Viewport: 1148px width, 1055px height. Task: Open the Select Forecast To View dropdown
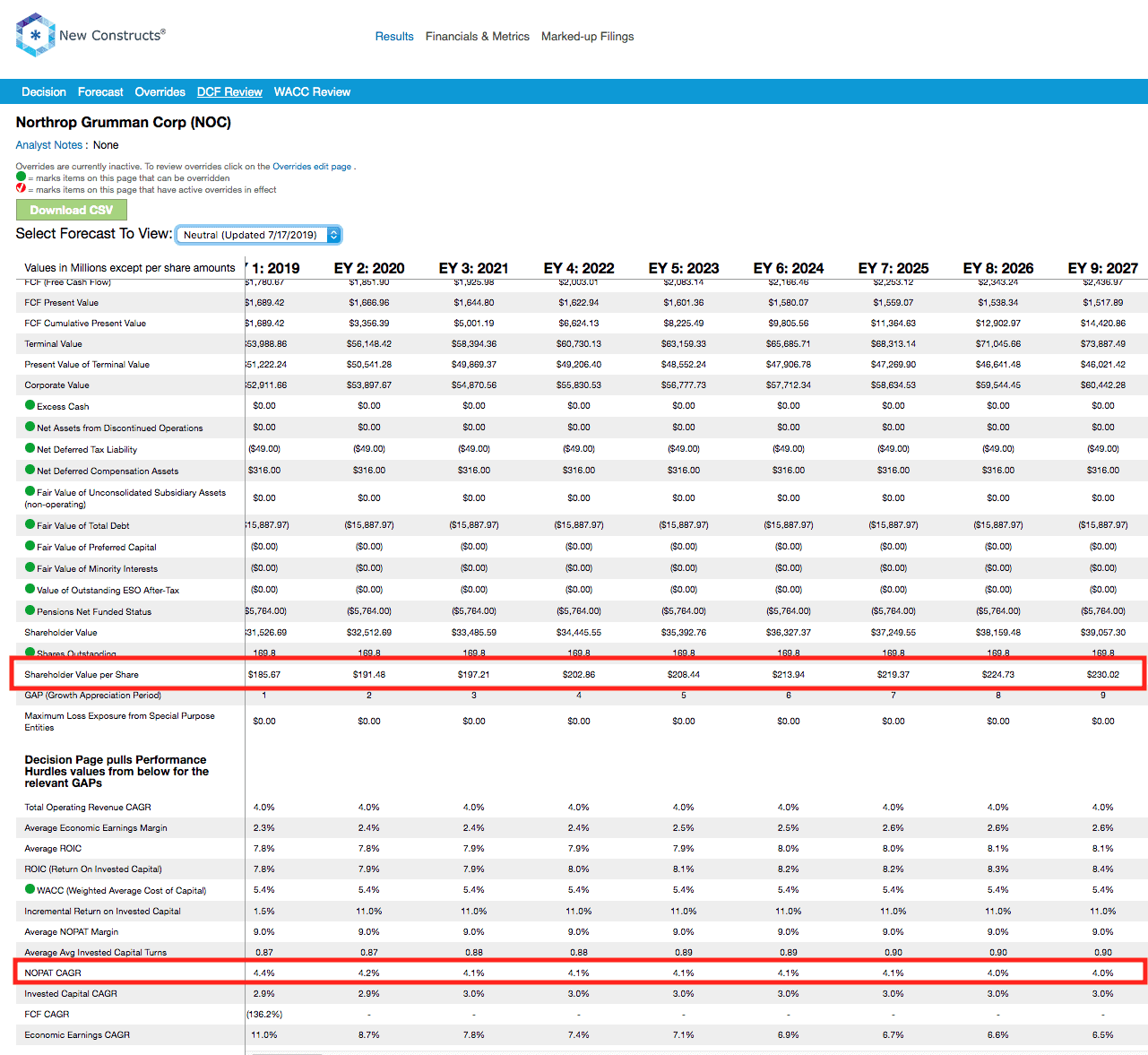pos(258,235)
